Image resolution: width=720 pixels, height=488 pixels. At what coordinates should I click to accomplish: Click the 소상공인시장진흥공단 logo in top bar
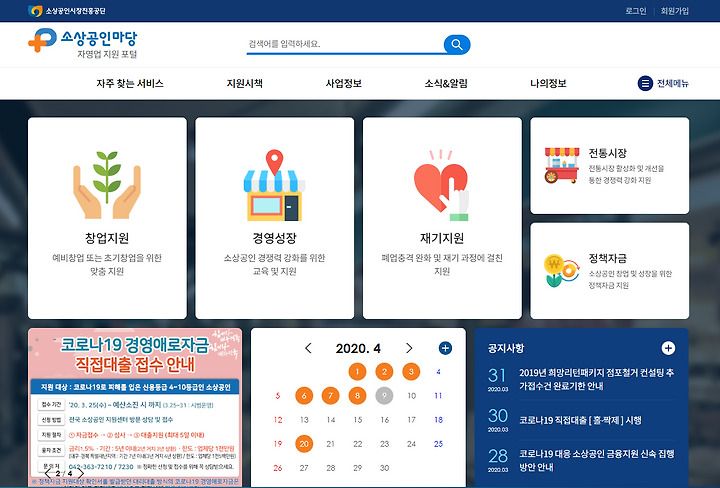[67, 11]
